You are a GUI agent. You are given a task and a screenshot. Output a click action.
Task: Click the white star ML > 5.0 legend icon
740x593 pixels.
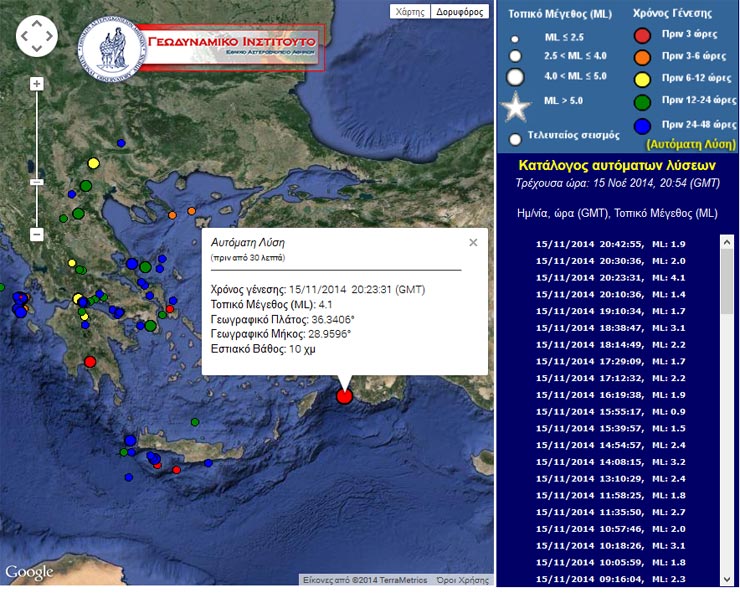tap(515, 106)
